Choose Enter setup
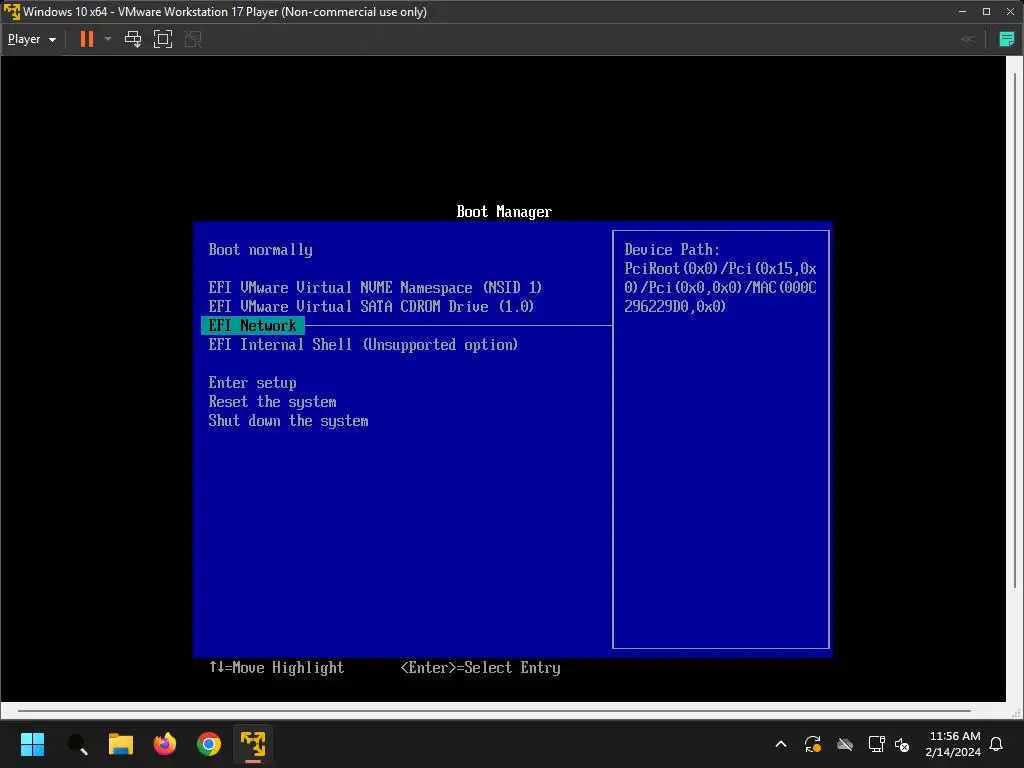This screenshot has width=1024, height=768. (x=252, y=383)
